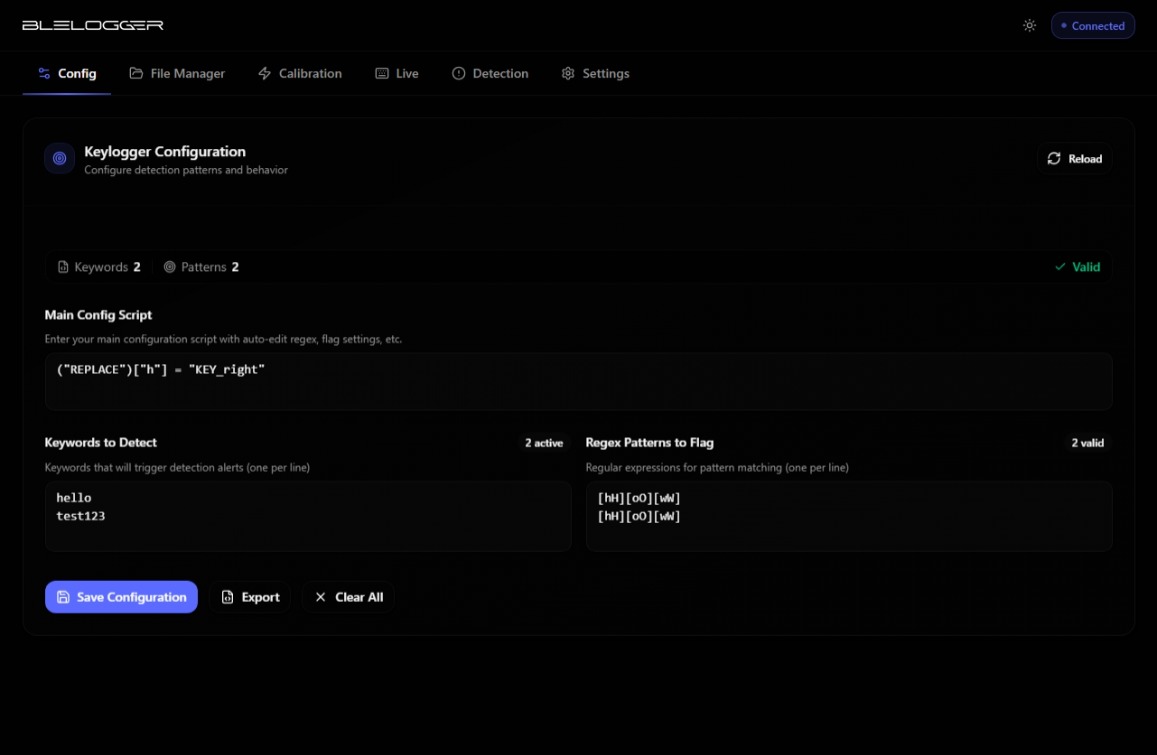Click the Connected status badge

point(1092,26)
